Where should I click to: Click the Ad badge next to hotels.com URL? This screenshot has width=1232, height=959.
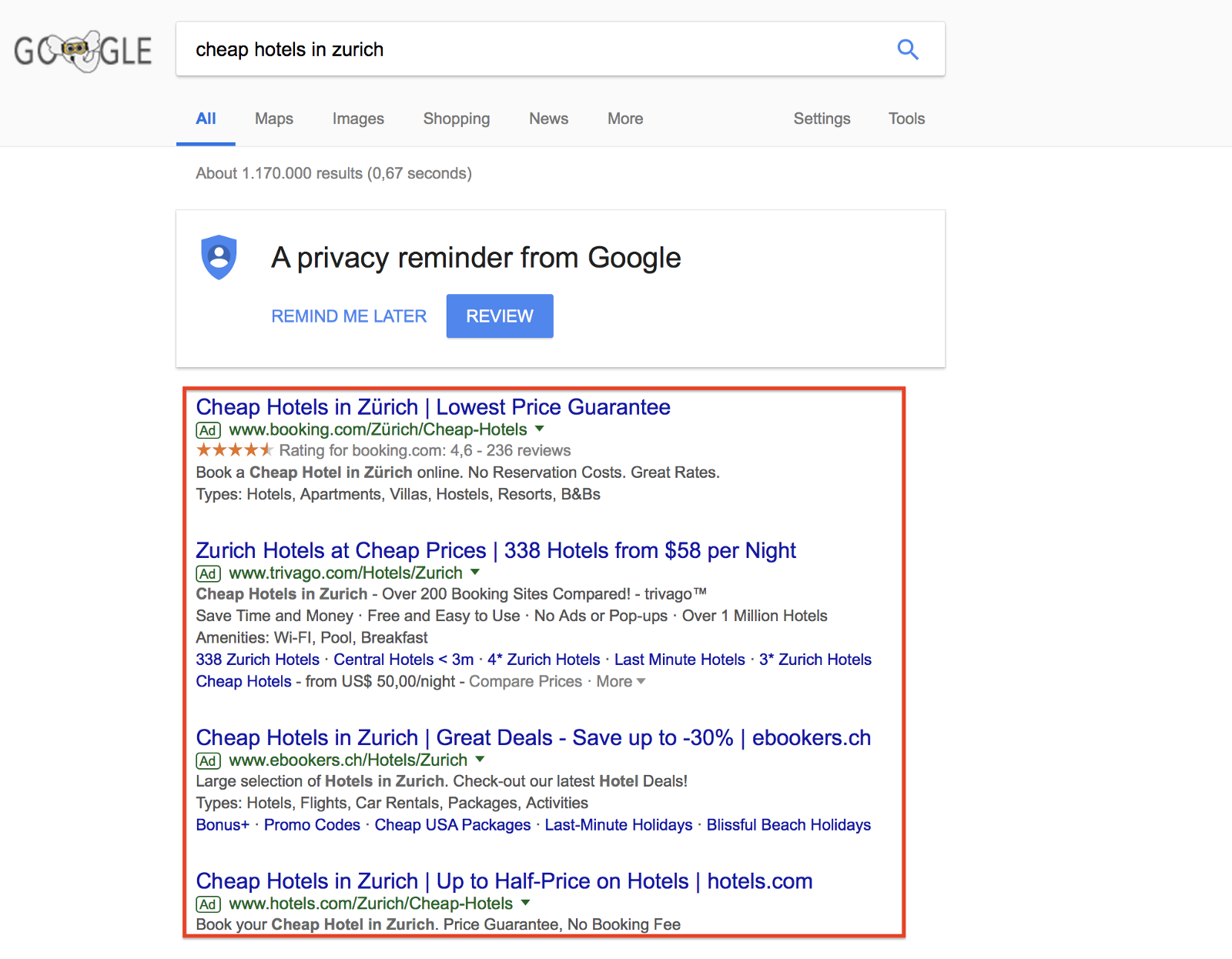pyautogui.click(x=208, y=904)
